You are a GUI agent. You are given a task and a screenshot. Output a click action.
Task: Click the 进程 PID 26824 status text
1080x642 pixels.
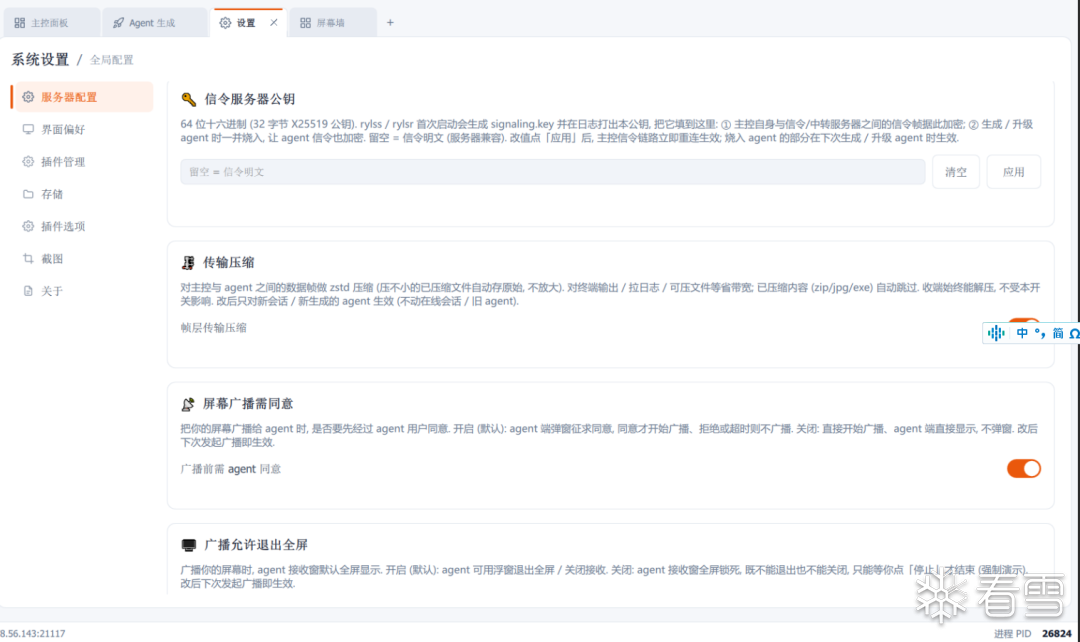click(x=1032, y=633)
